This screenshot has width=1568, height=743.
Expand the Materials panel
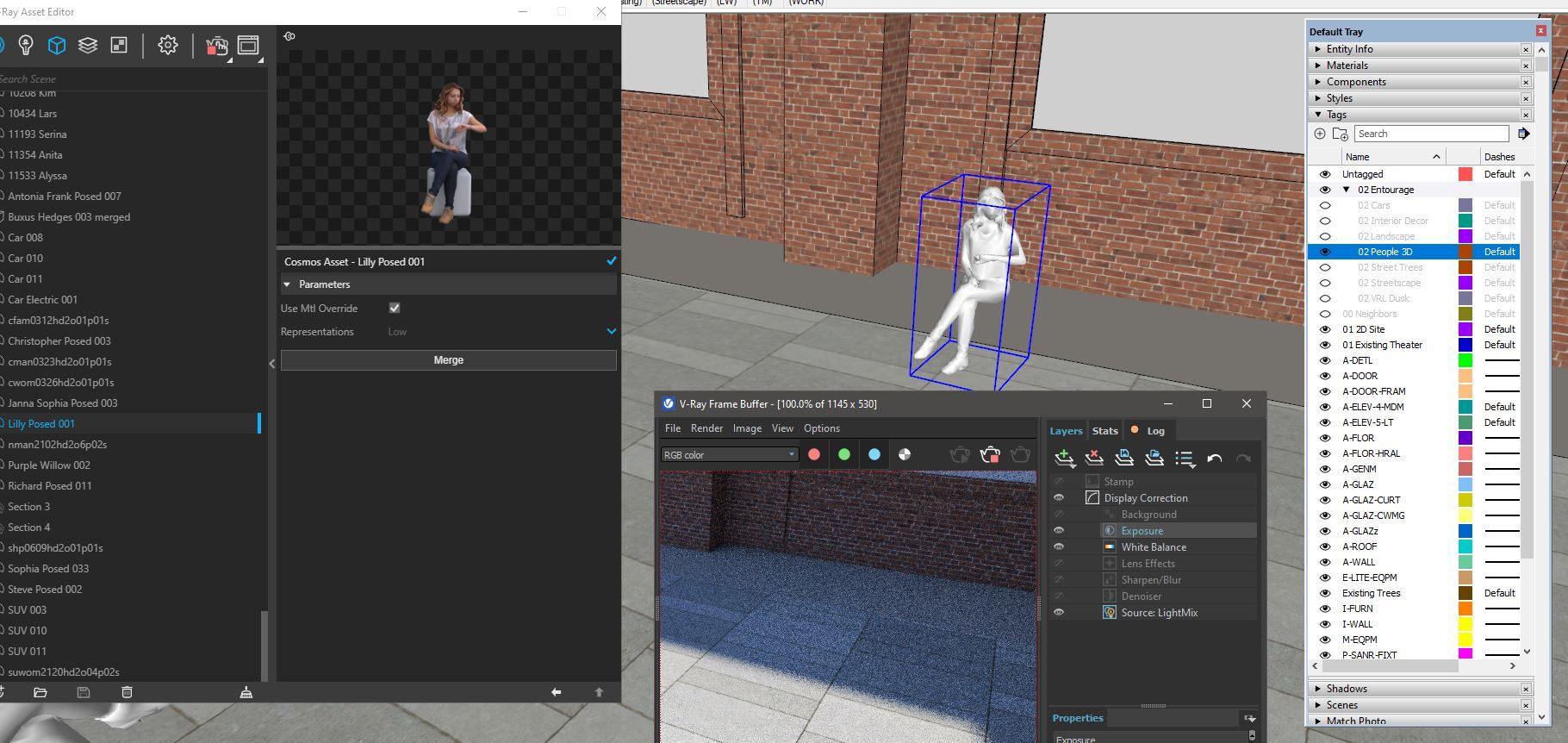pos(1318,66)
